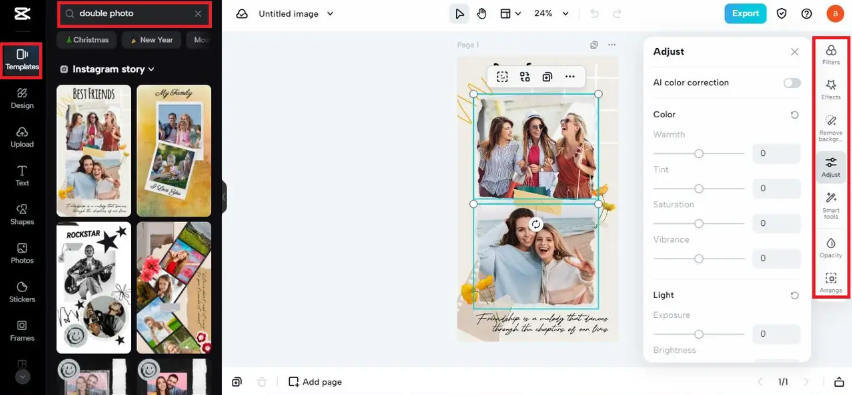This screenshot has height=395, width=852.
Task: Click the Tint slider handle
Action: click(x=699, y=189)
